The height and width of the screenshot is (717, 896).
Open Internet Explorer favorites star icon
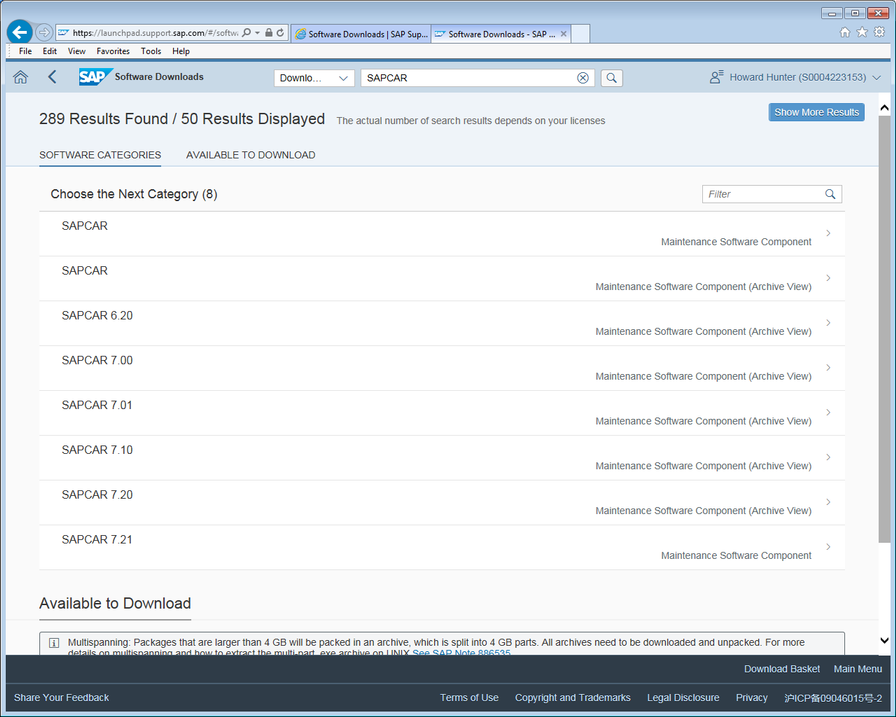(861, 32)
